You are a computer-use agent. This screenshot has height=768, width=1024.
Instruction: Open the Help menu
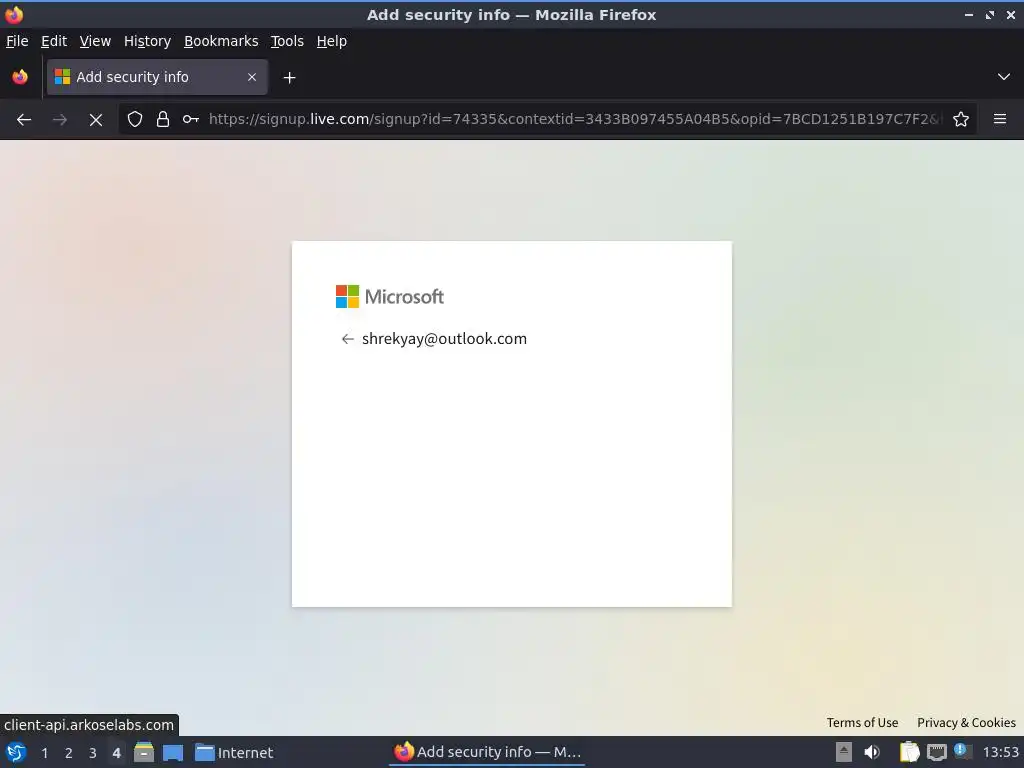coord(331,41)
